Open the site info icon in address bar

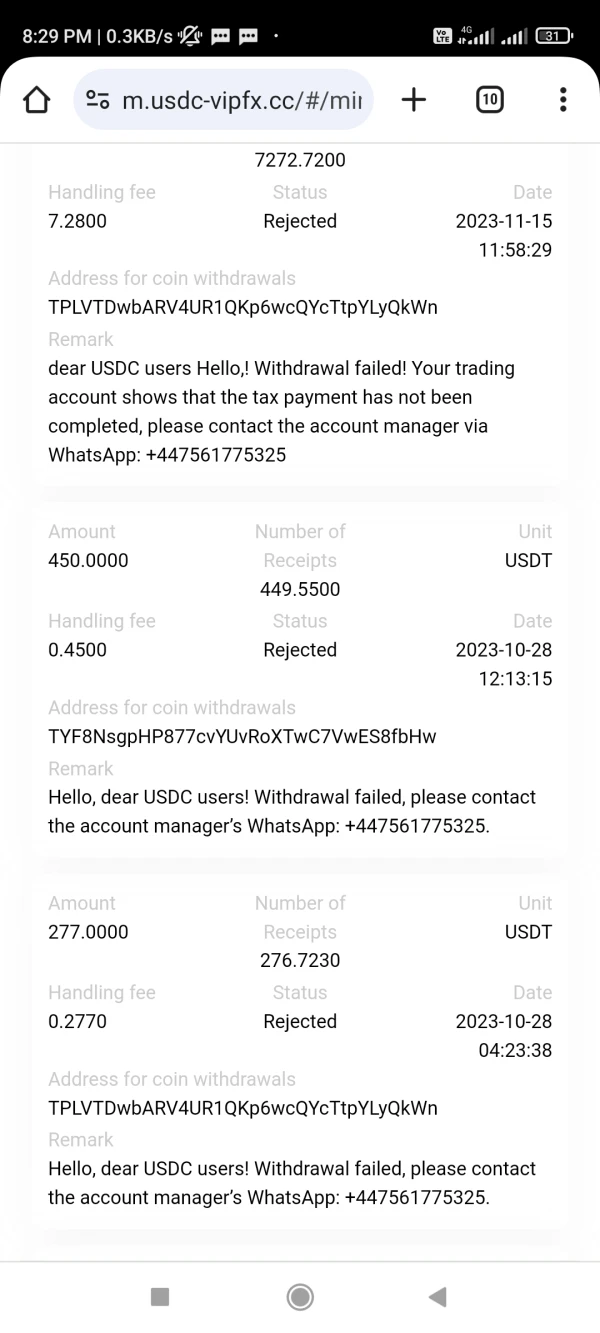[98, 100]
